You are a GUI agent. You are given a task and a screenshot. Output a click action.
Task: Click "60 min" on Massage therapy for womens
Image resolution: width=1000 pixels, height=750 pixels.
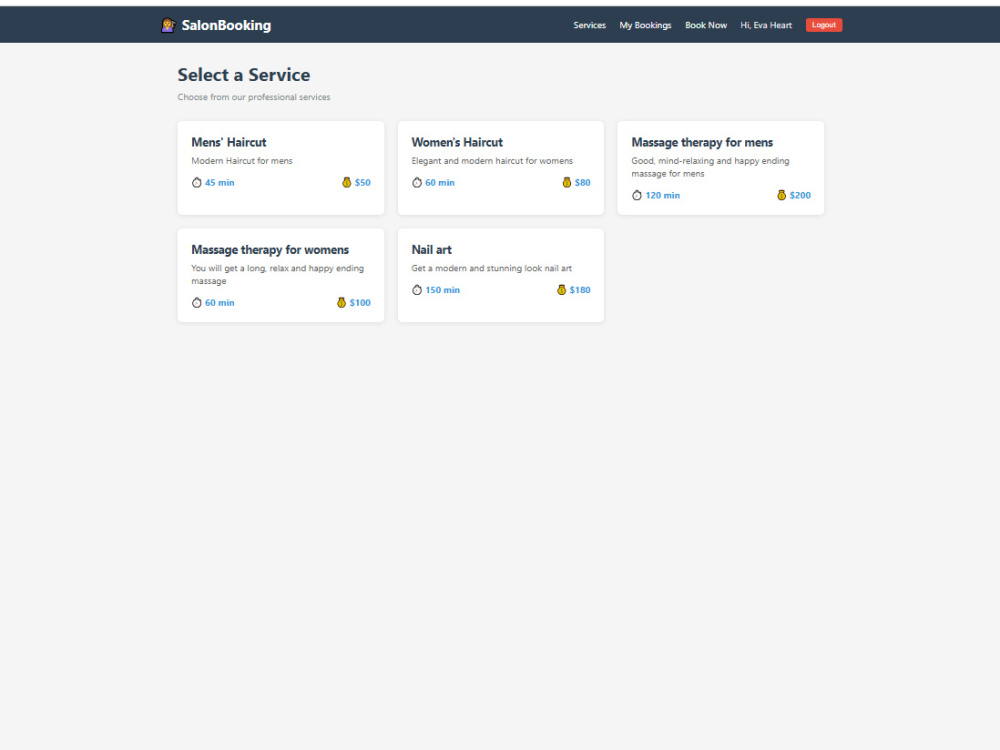[219, 302]
